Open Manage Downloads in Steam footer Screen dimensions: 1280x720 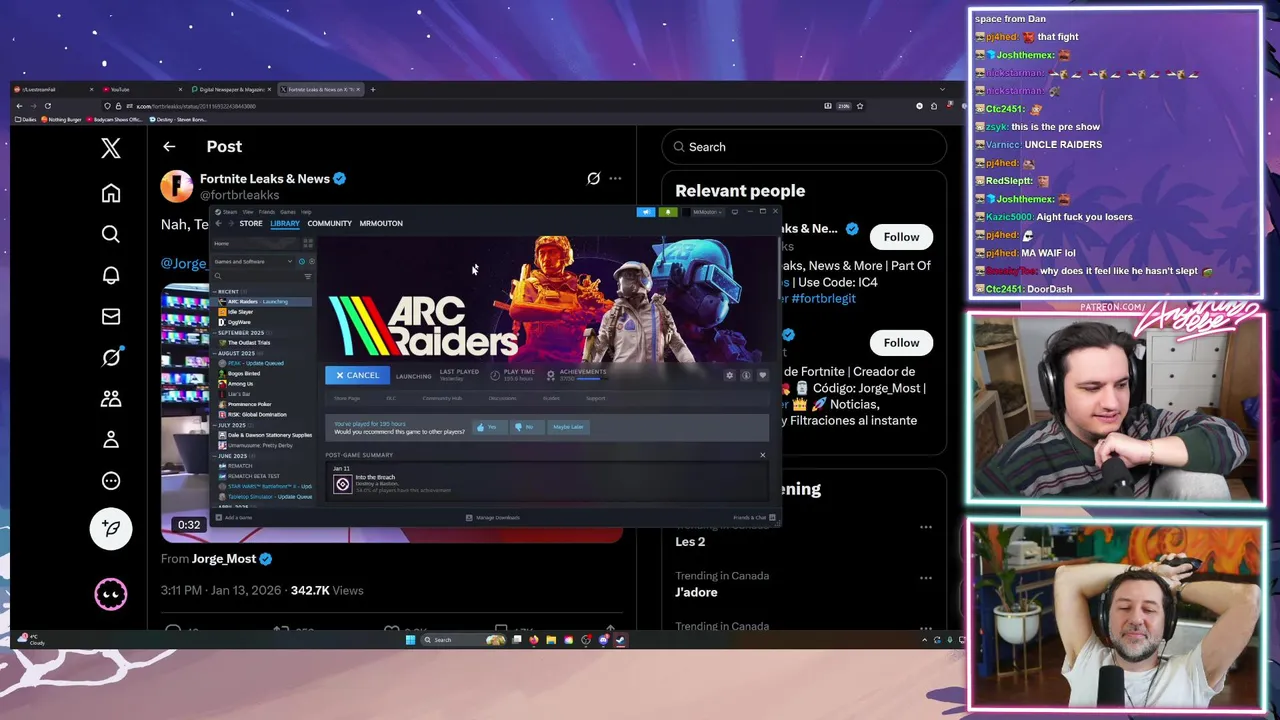tap(493, 518)
